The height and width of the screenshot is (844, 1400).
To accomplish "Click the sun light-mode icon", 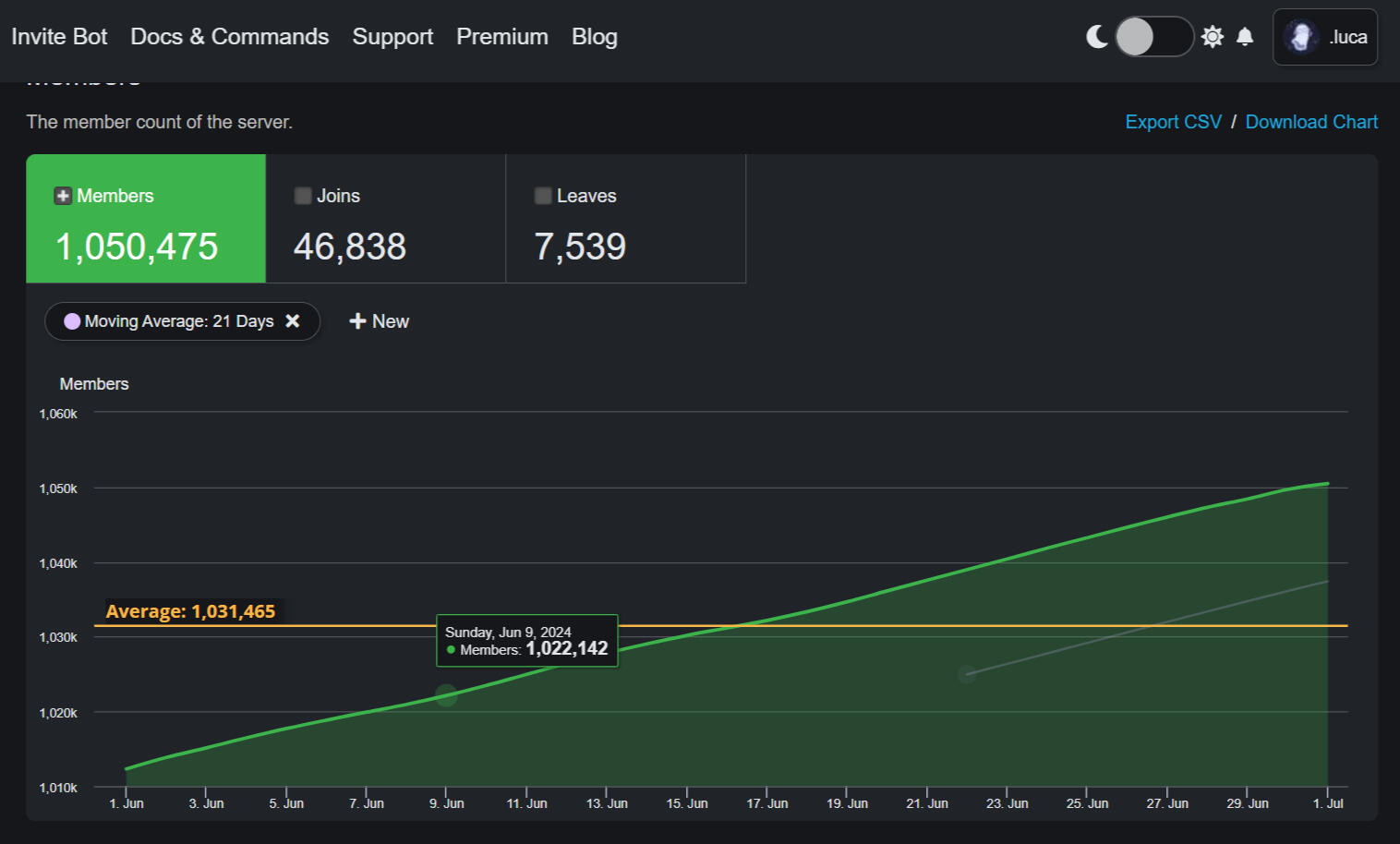I will tap(1213, 37).
